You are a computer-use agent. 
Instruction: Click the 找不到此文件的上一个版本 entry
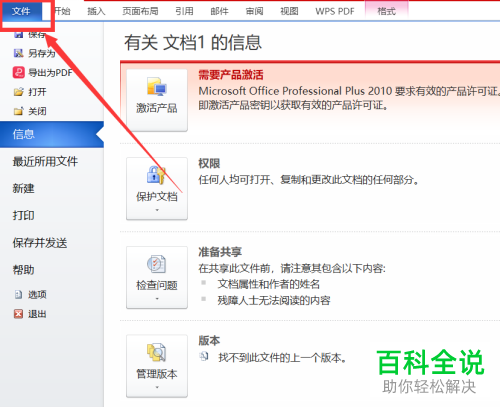[283, 358]
